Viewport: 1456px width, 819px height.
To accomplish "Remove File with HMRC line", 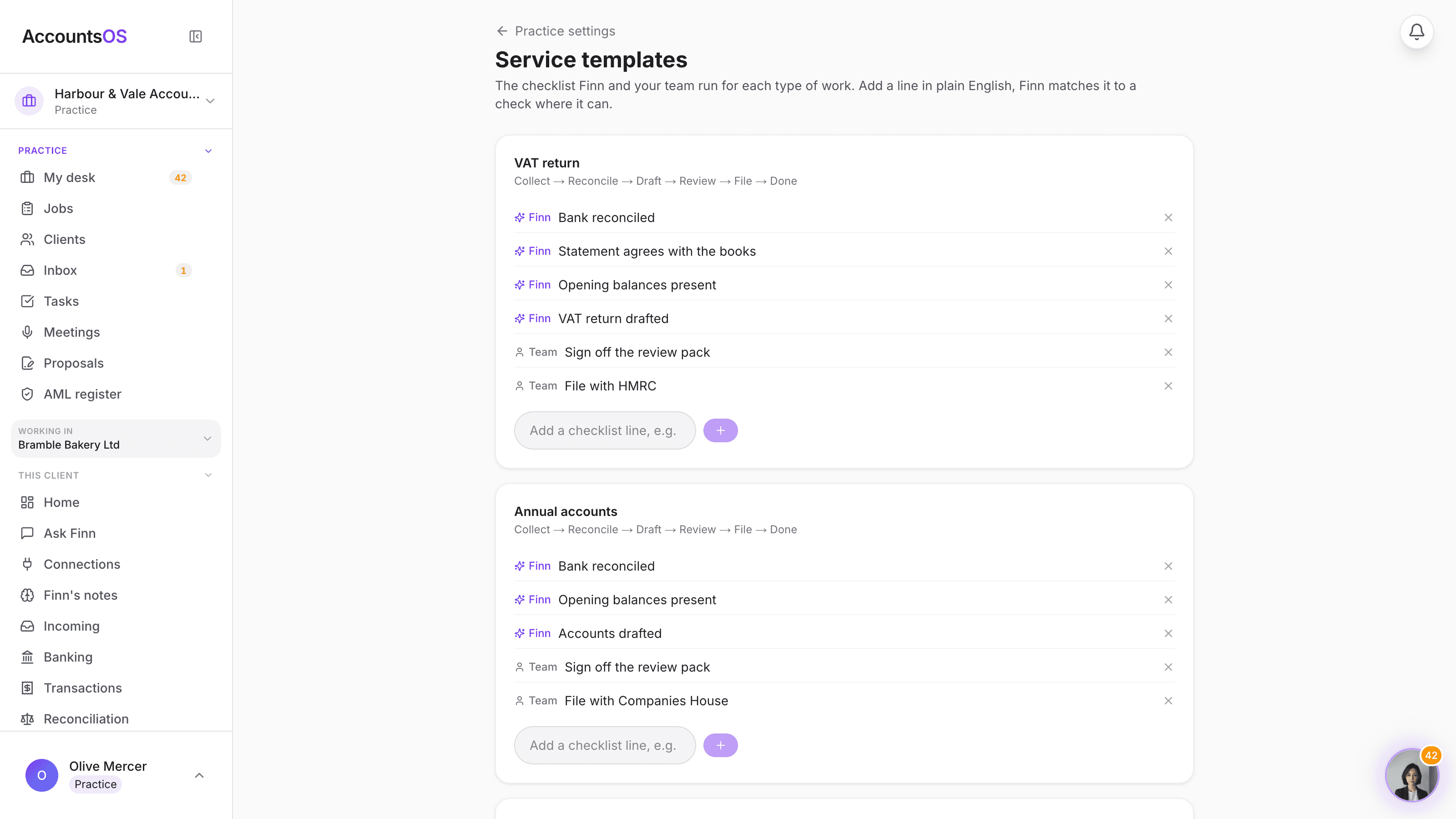I will 1168,386.
